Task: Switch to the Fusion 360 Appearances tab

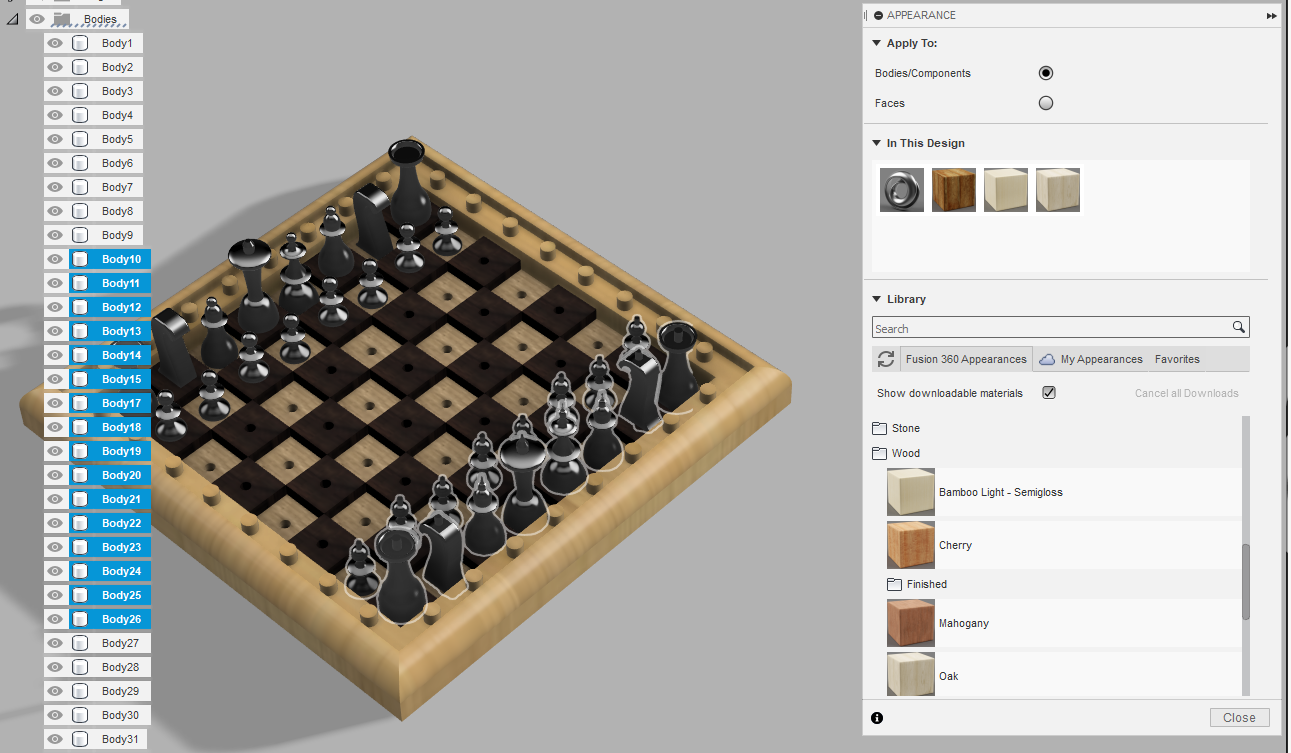Action: 964,359
